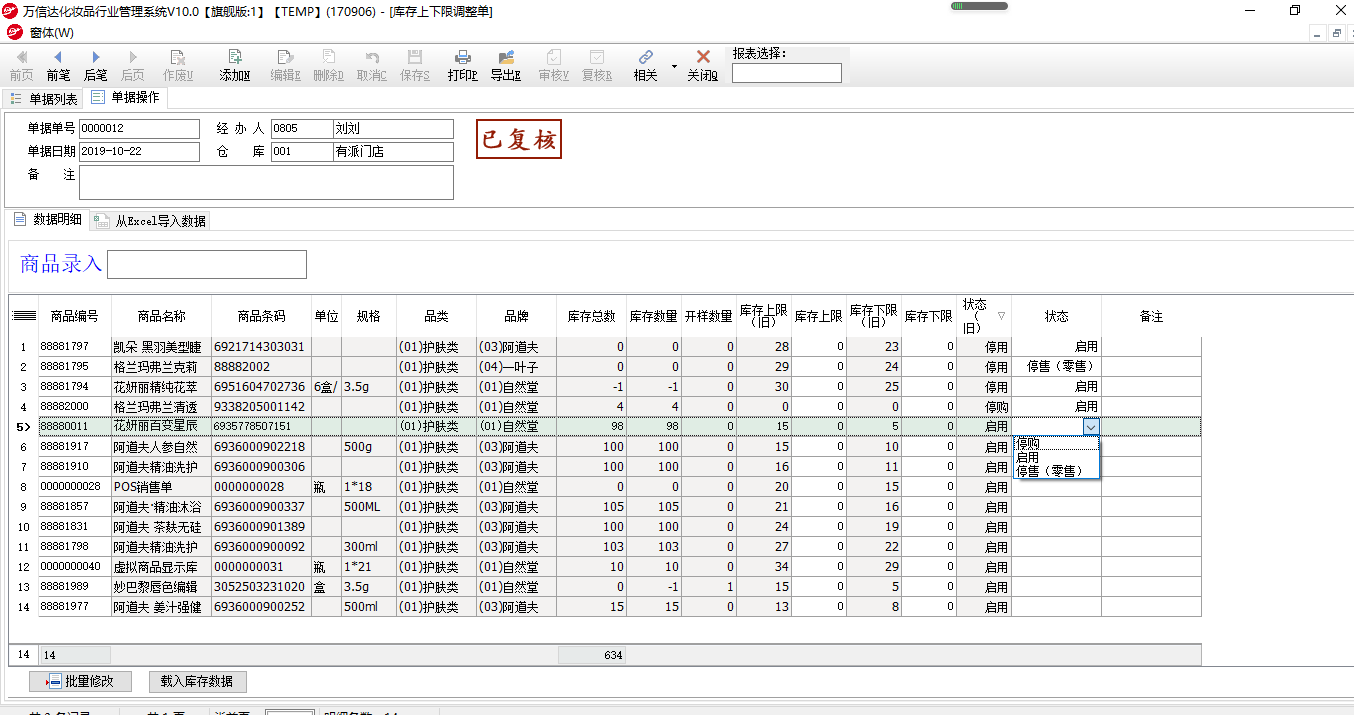Image resolution: width=1354 pixels, height=715 pixels.
Task: Print the document (打印)
Action: point(462,66)
